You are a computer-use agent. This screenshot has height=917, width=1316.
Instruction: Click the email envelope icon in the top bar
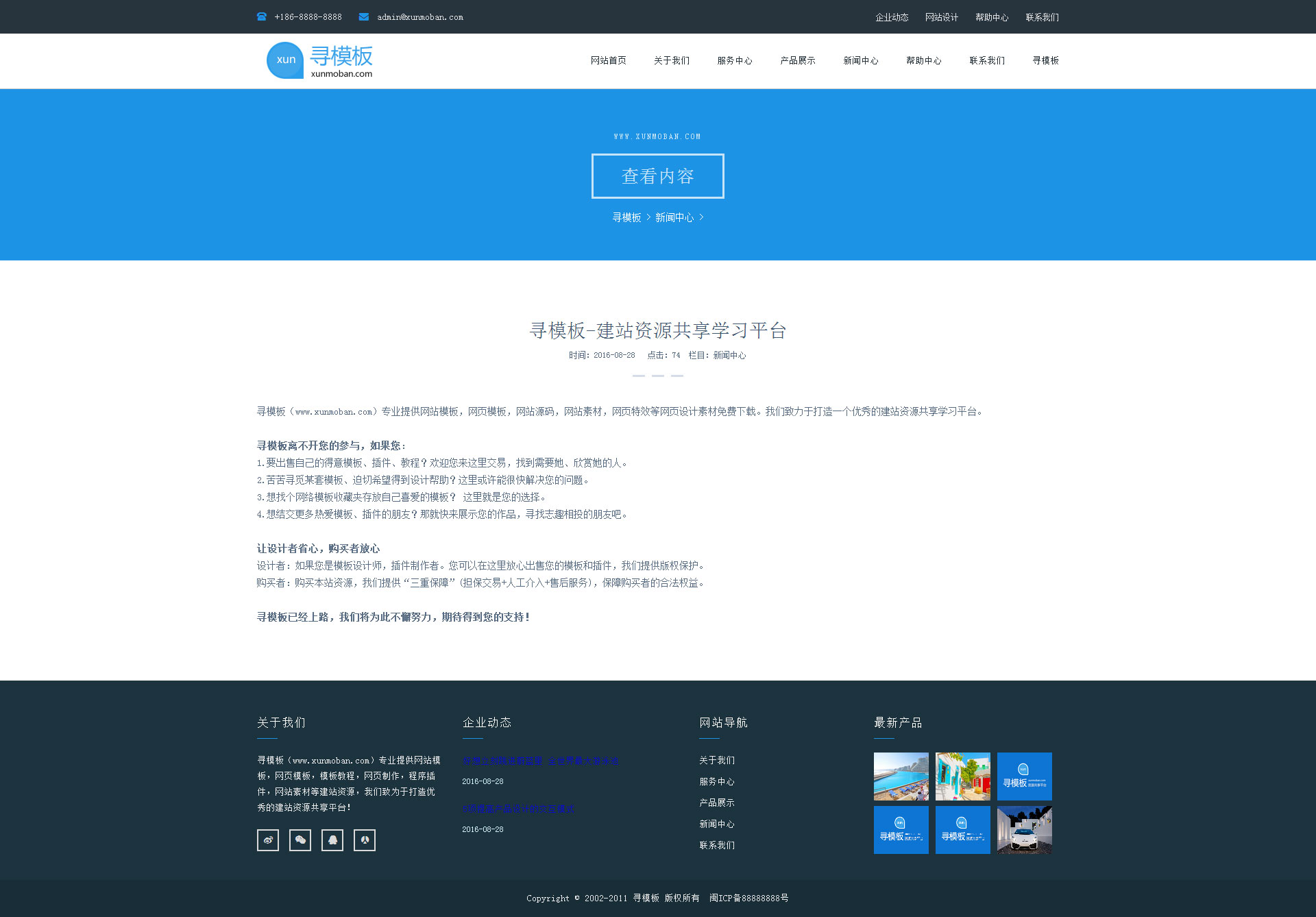pyautogui.click(x=364, y=16)
